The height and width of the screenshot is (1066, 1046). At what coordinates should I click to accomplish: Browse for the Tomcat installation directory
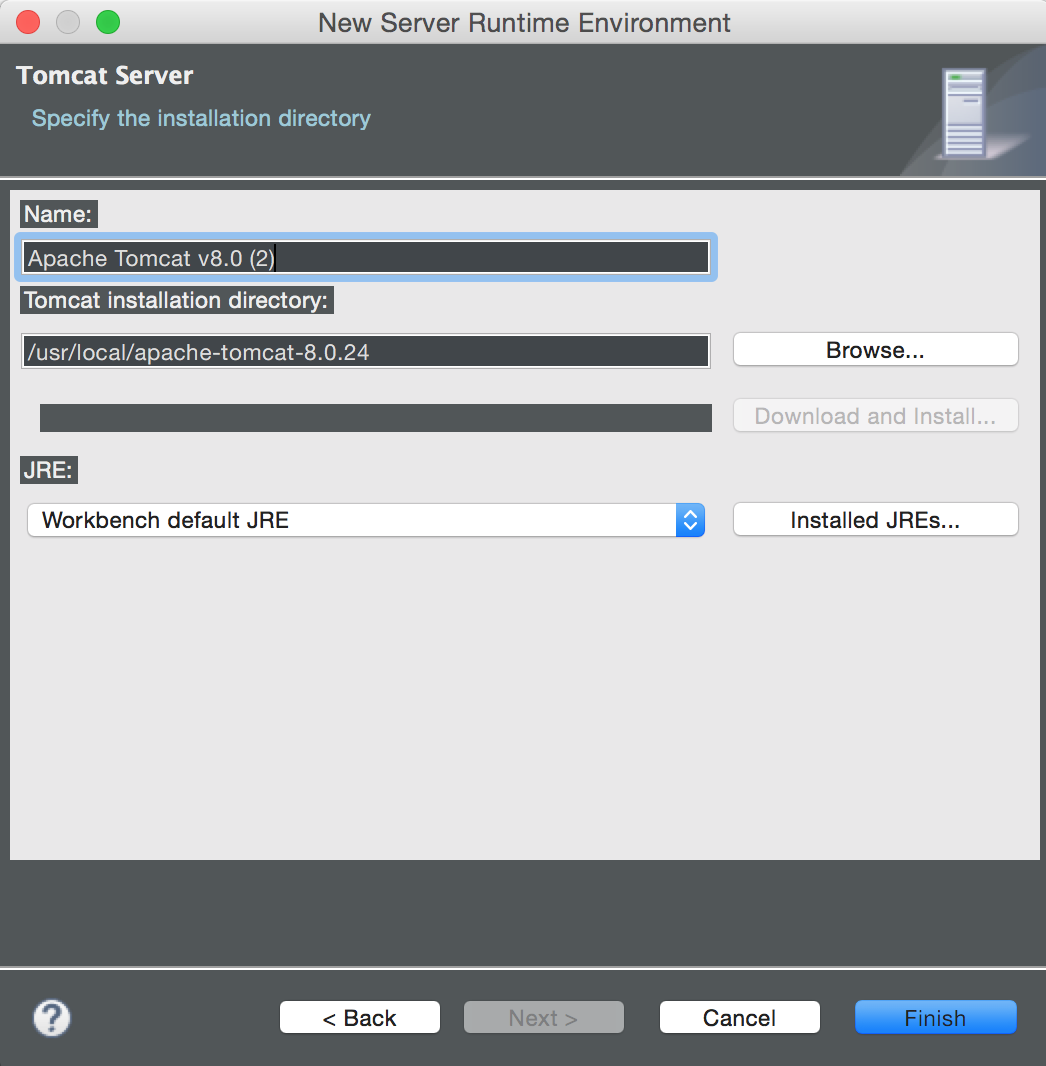[875, 349]
